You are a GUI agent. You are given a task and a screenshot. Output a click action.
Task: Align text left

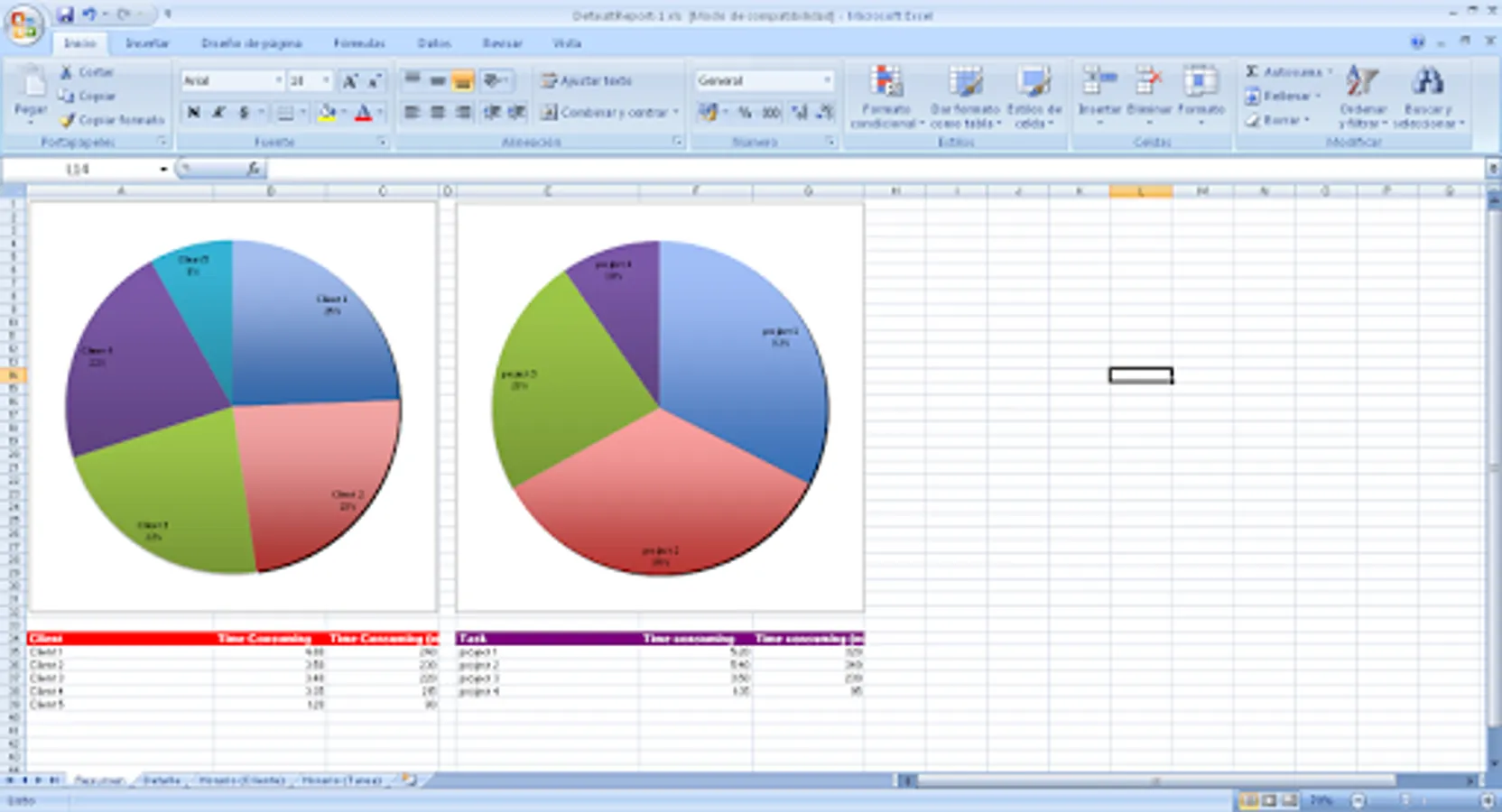(412, 113)
